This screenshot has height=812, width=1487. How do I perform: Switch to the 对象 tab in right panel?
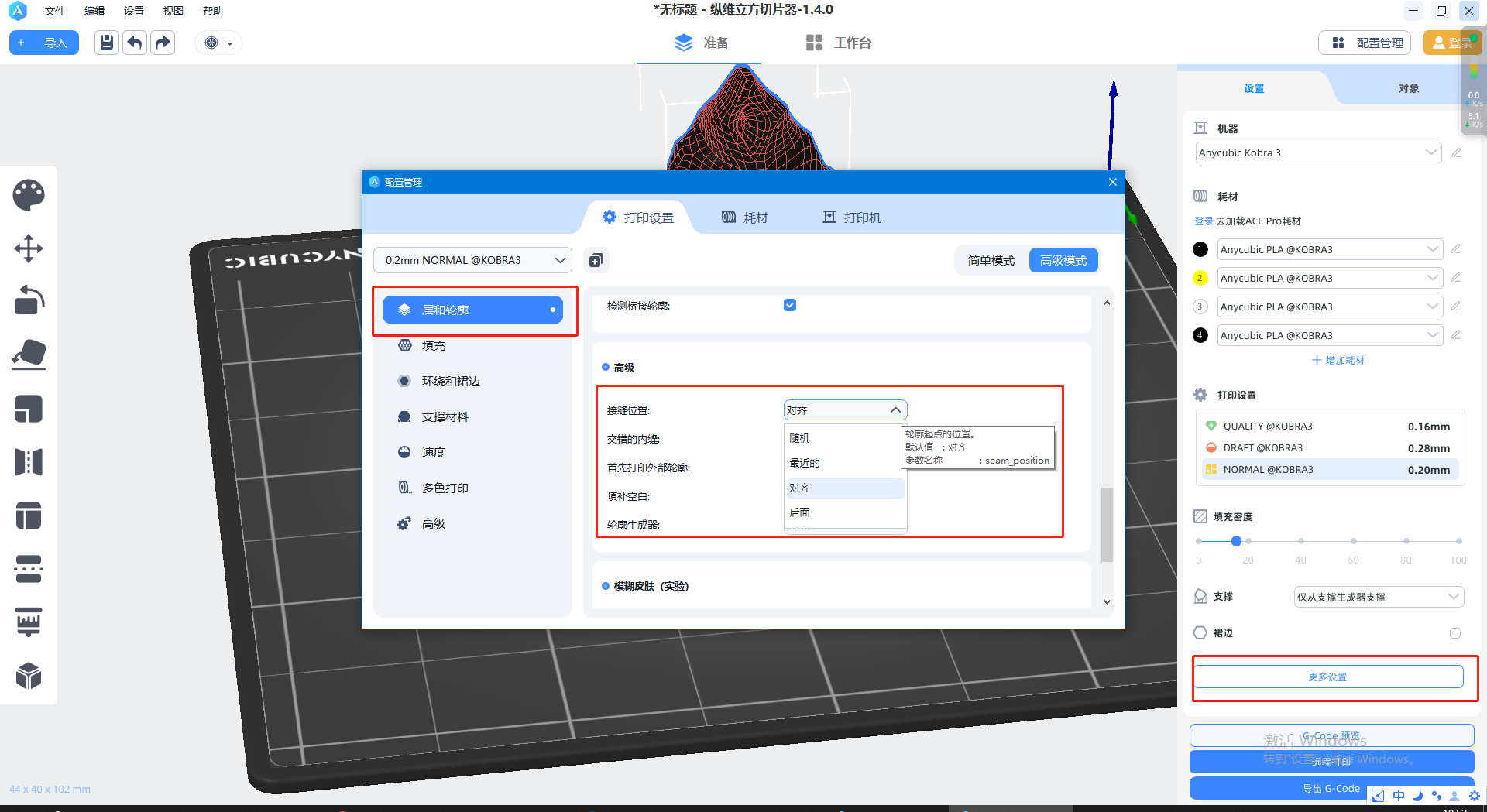[1409, 88]
